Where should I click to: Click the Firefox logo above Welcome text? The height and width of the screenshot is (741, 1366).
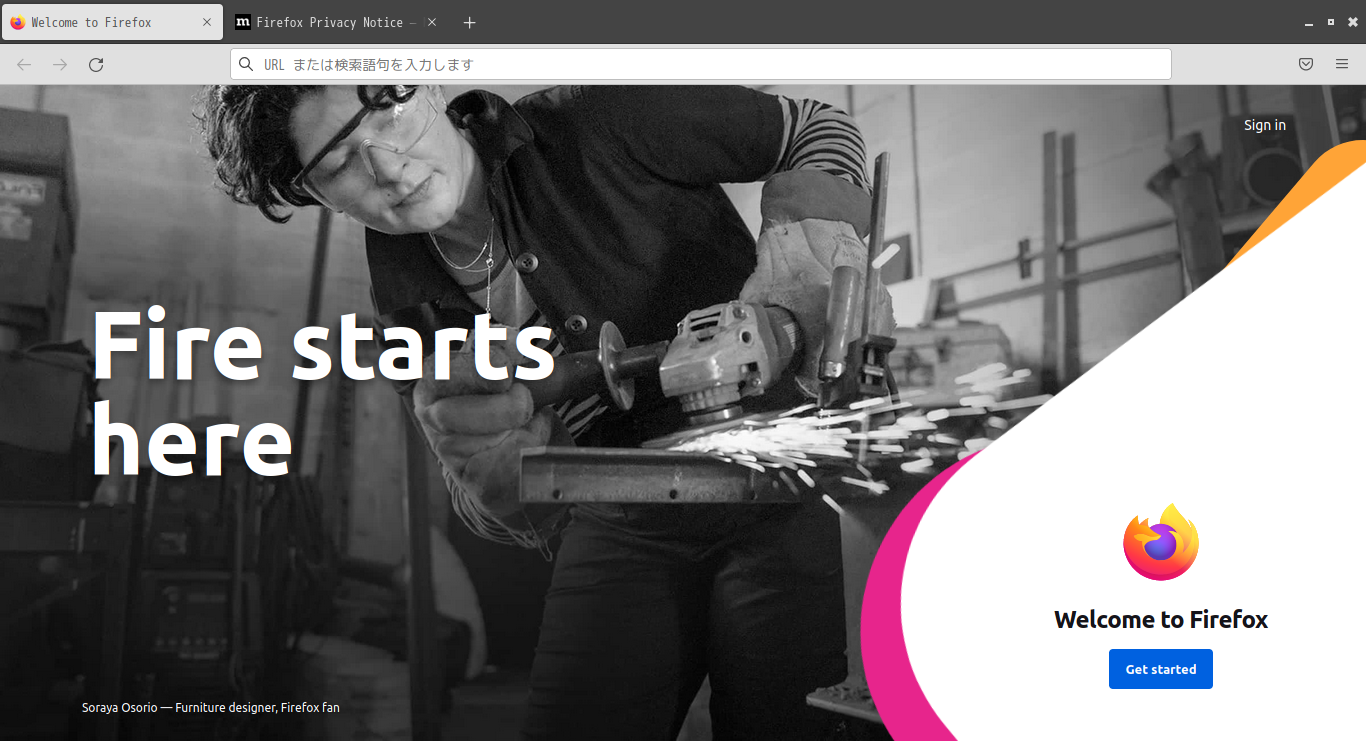pos(1161,542)
